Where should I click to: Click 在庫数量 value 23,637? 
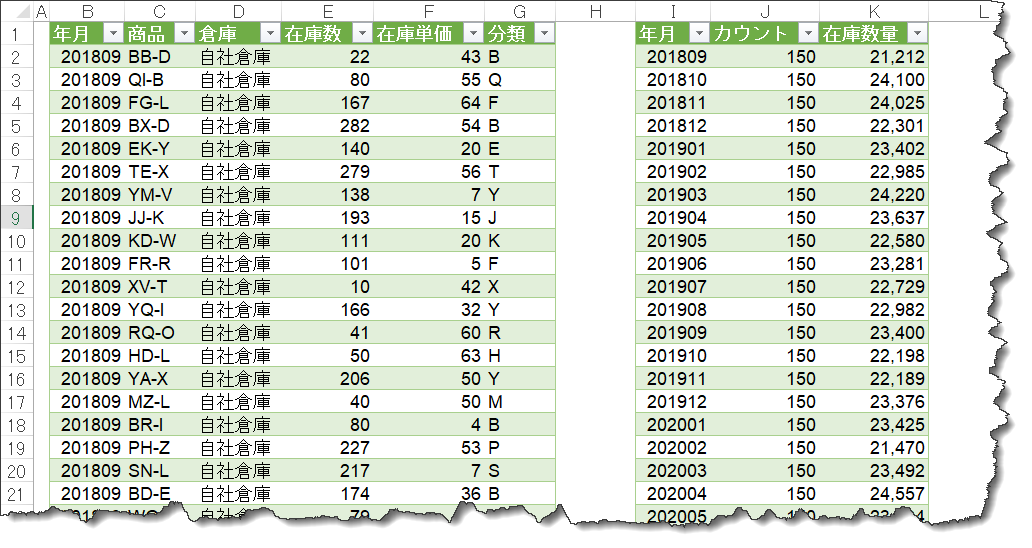(x=873, y=218)
